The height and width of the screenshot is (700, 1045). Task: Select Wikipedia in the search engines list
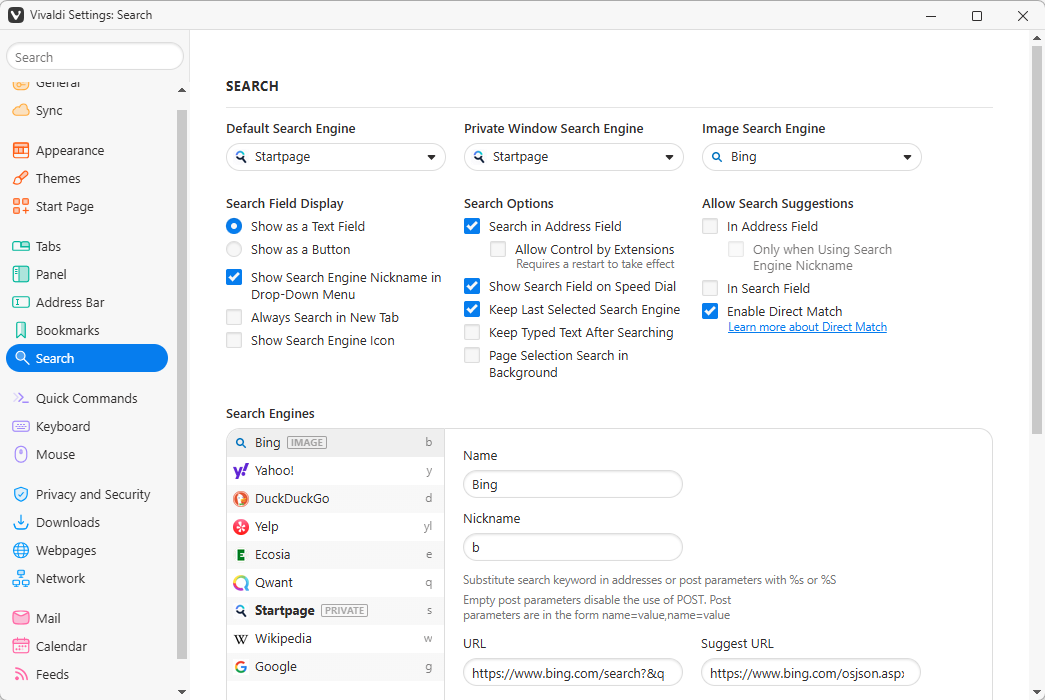(x=283, y=638)
